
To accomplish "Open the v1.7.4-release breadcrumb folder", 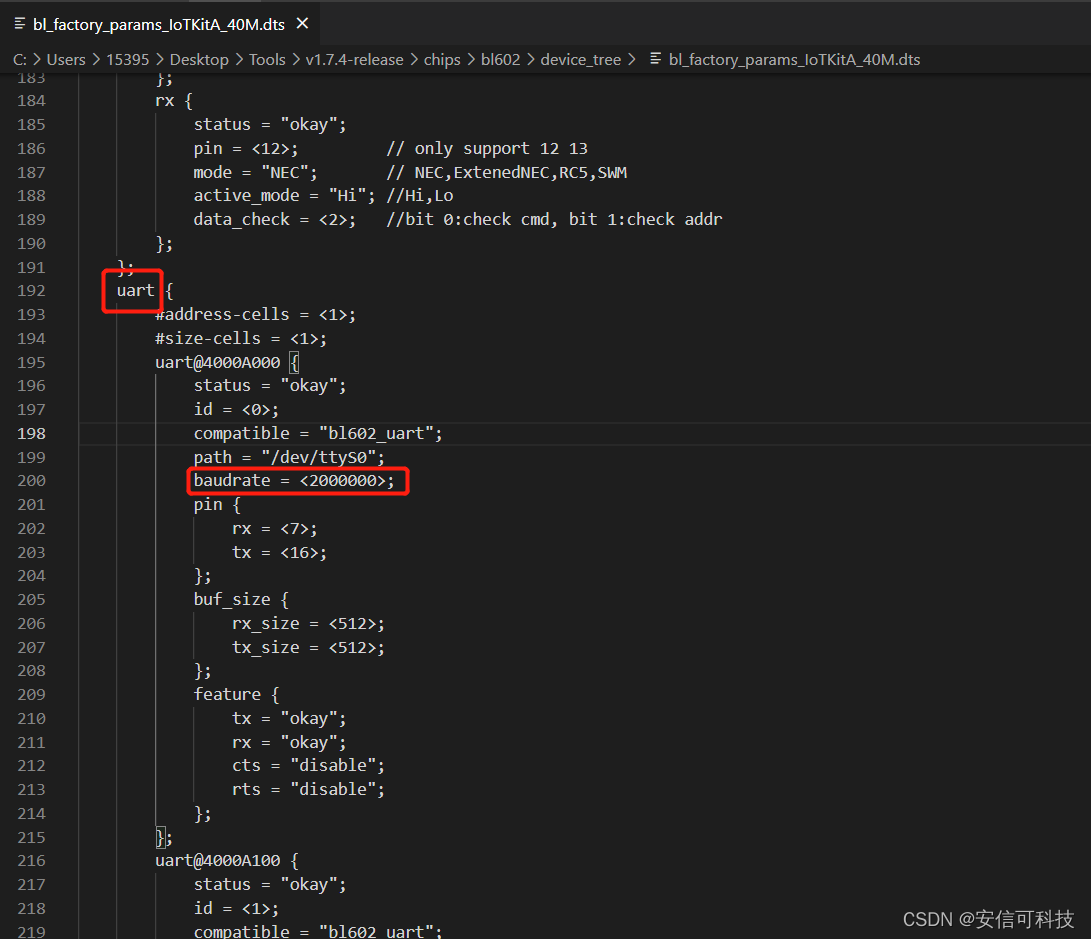I will pos(354,60).
